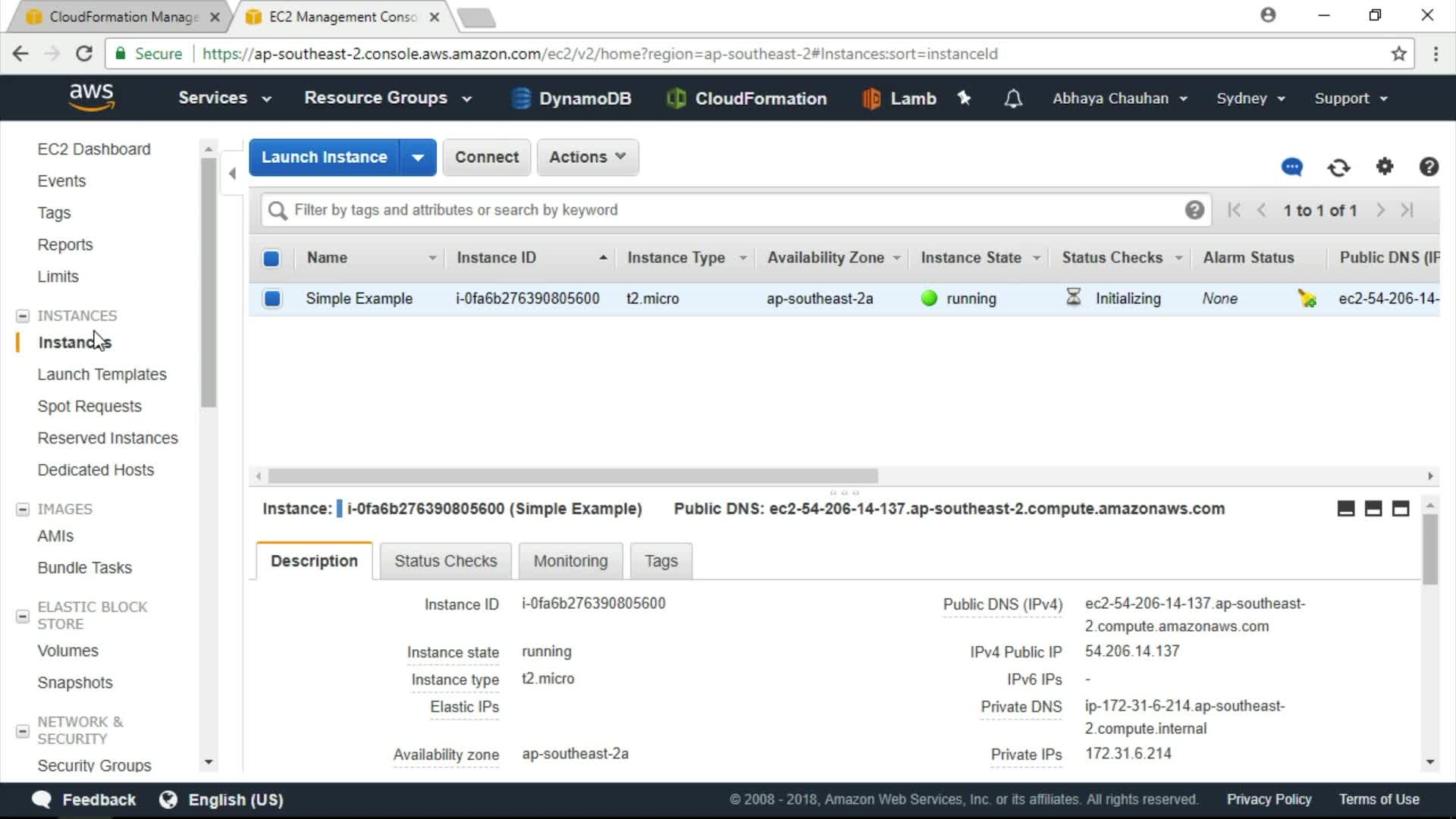Click the instance filter search field

[x=728, y=210]
